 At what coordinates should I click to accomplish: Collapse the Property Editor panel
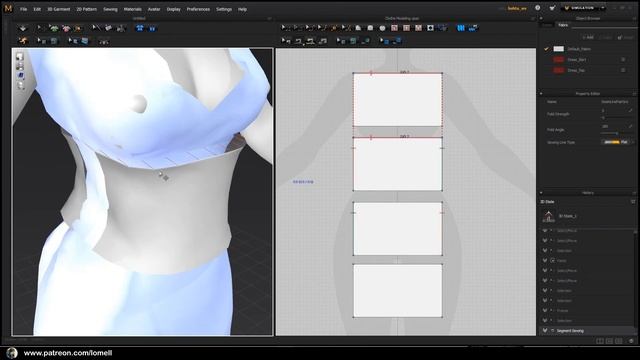(x=541, y=93)
